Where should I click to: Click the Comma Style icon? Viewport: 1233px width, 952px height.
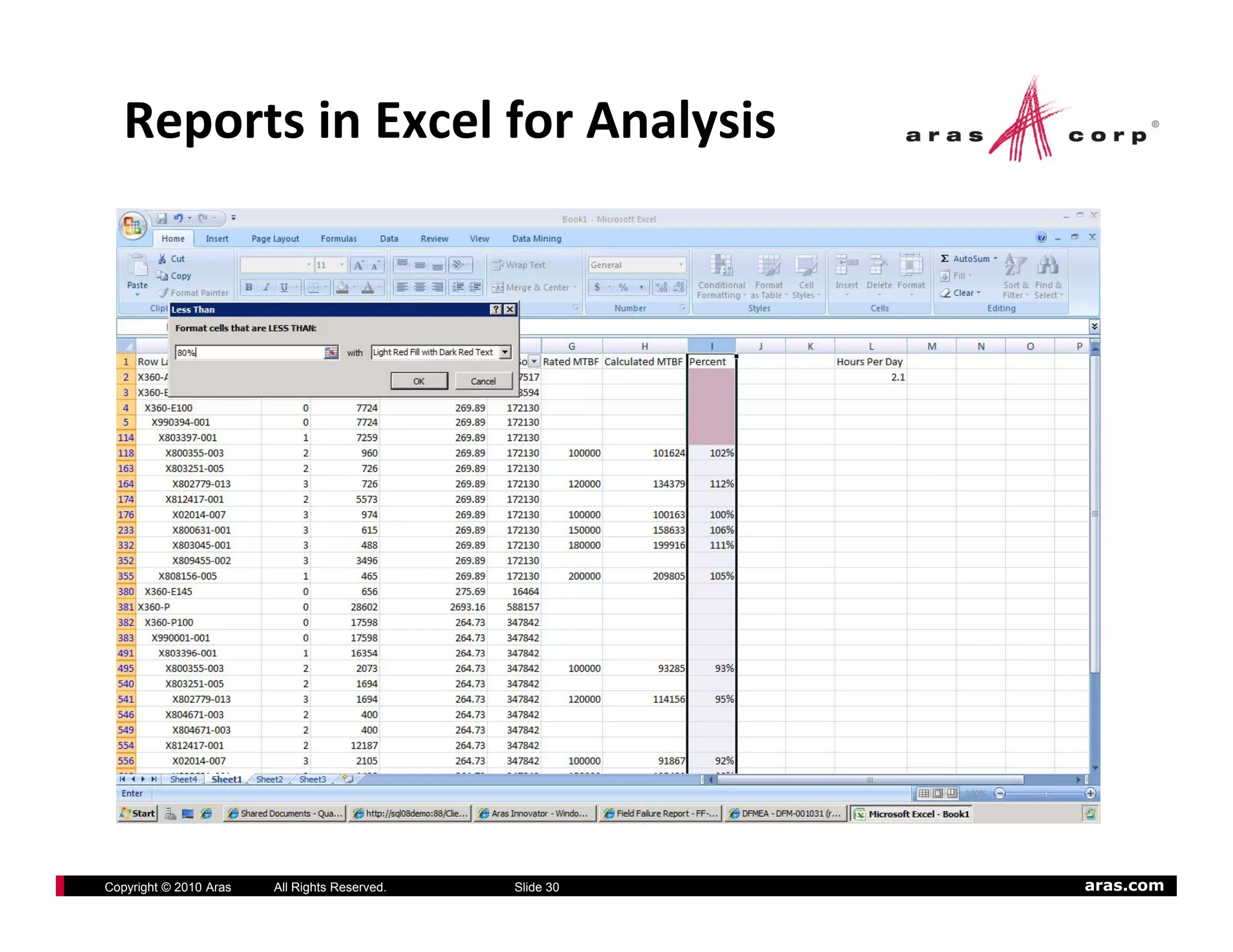642,288
